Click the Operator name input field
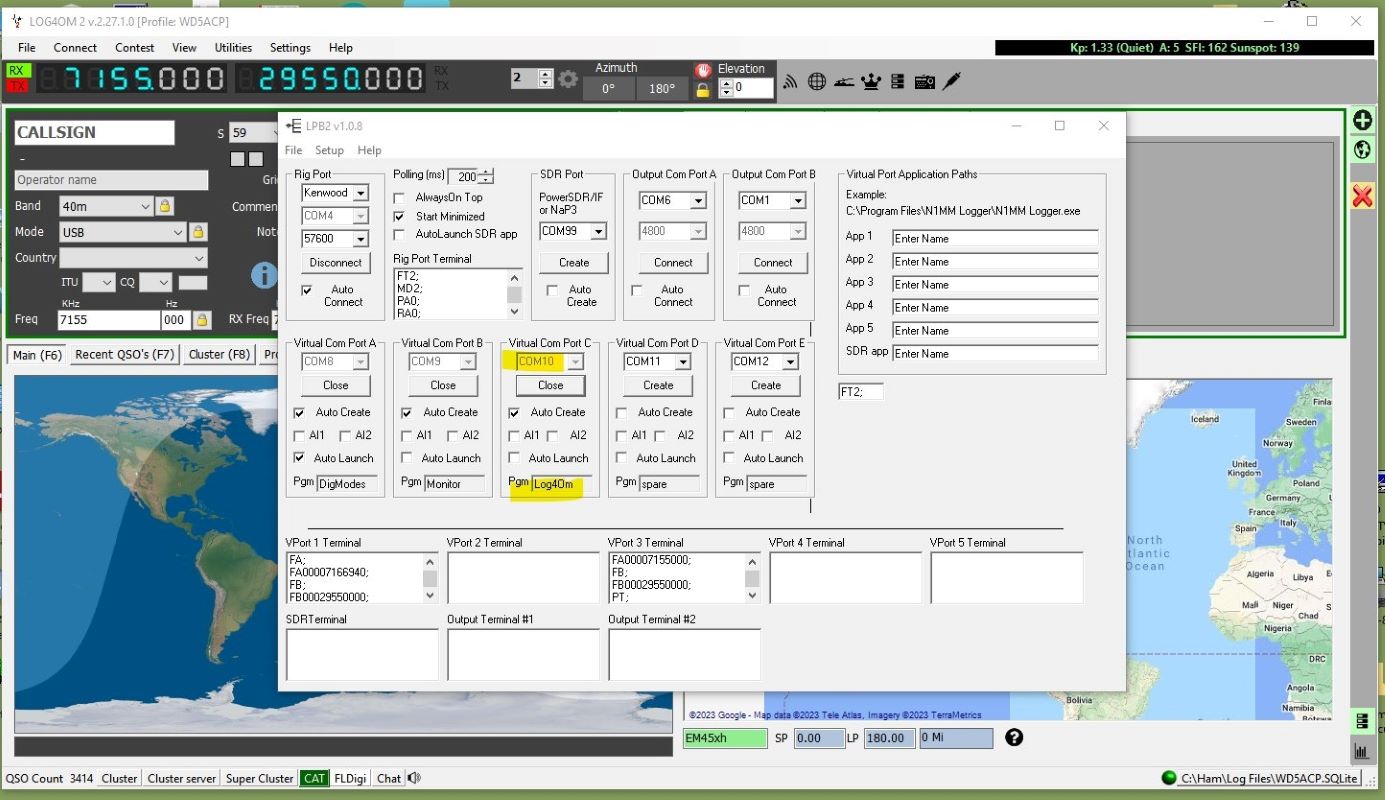Screen dimensions: 1385x800 111,180
